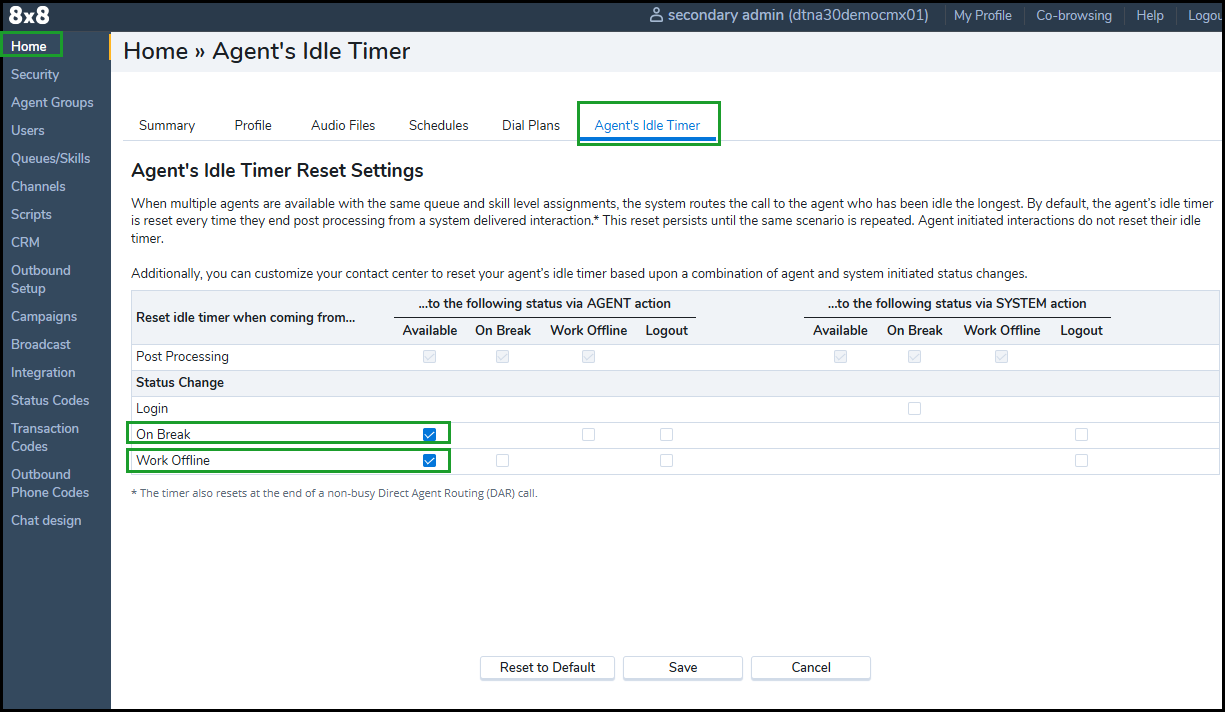Click the user profile icon beside secondary admin
Image resolution: width=1225 pixels, height=712 pixels.
(x=656, y=15)
